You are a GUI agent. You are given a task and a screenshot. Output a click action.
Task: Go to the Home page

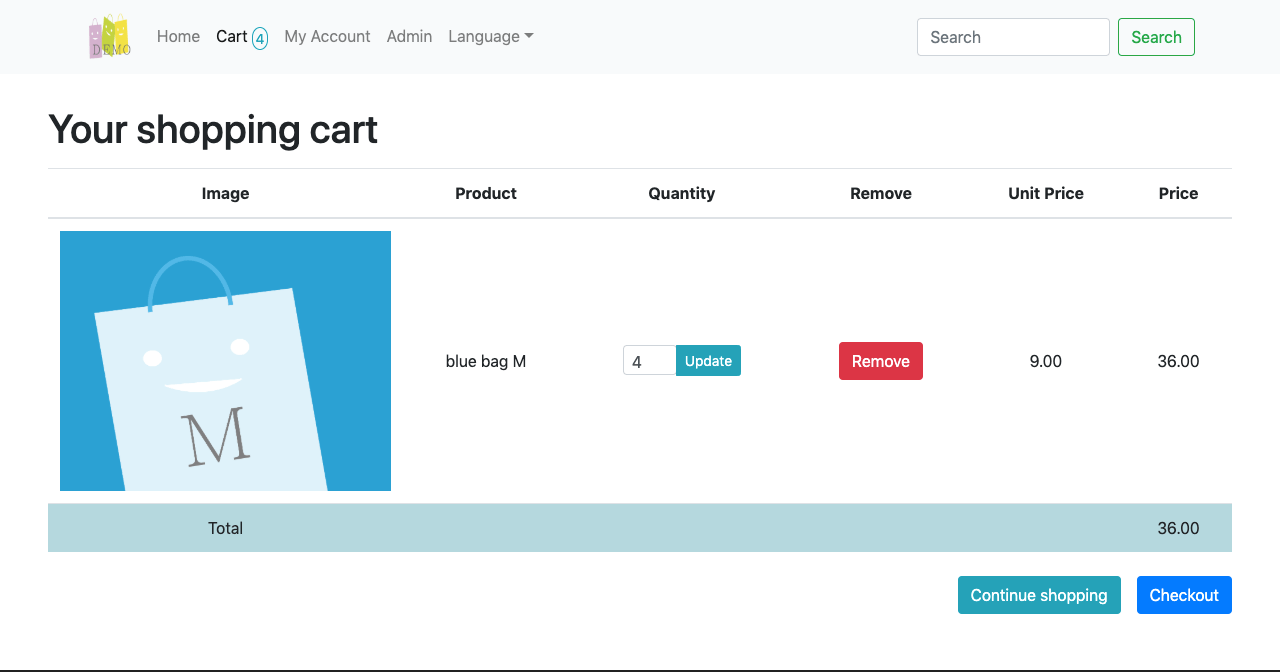178,36
